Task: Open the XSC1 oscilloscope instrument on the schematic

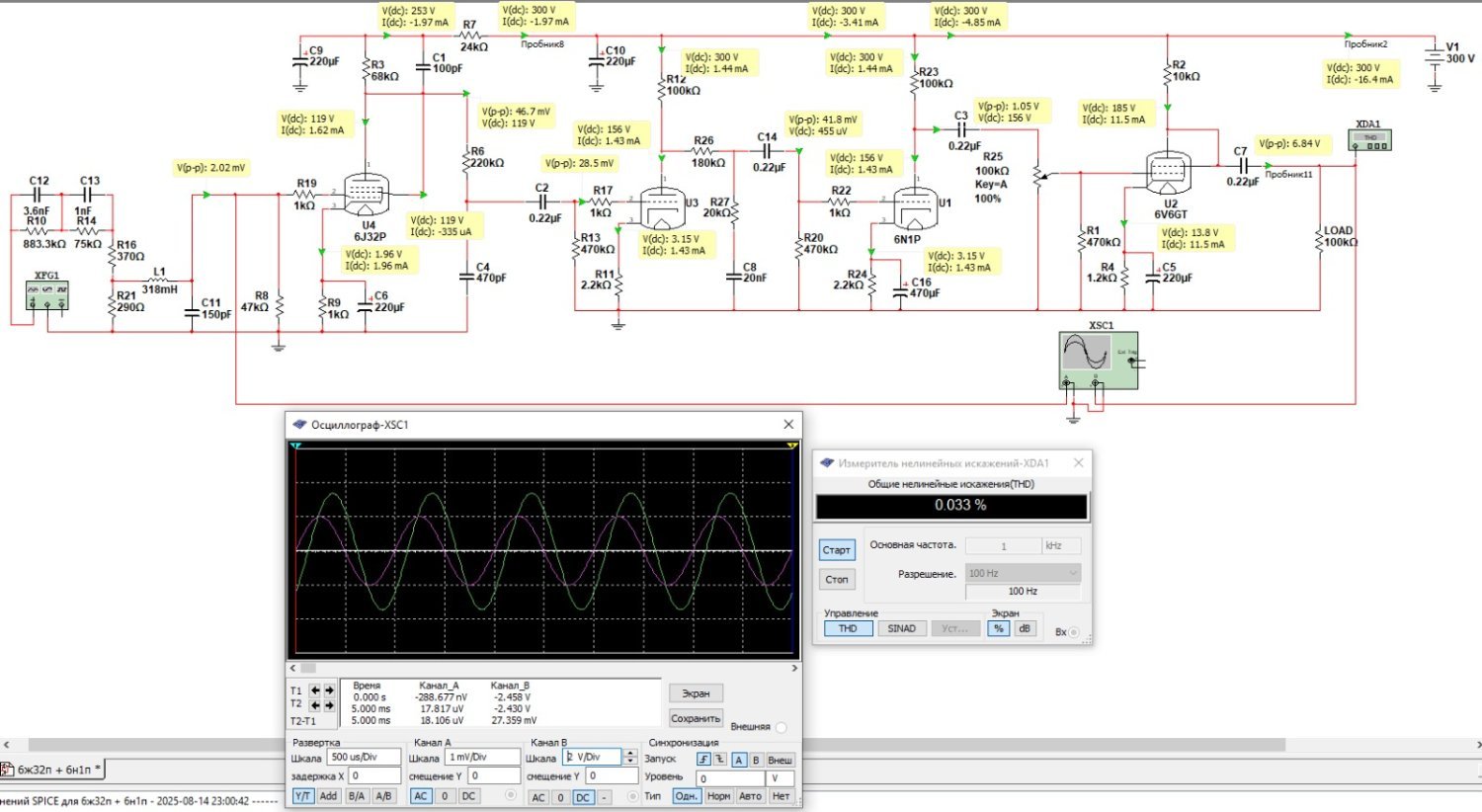Action: point(1098,360)
